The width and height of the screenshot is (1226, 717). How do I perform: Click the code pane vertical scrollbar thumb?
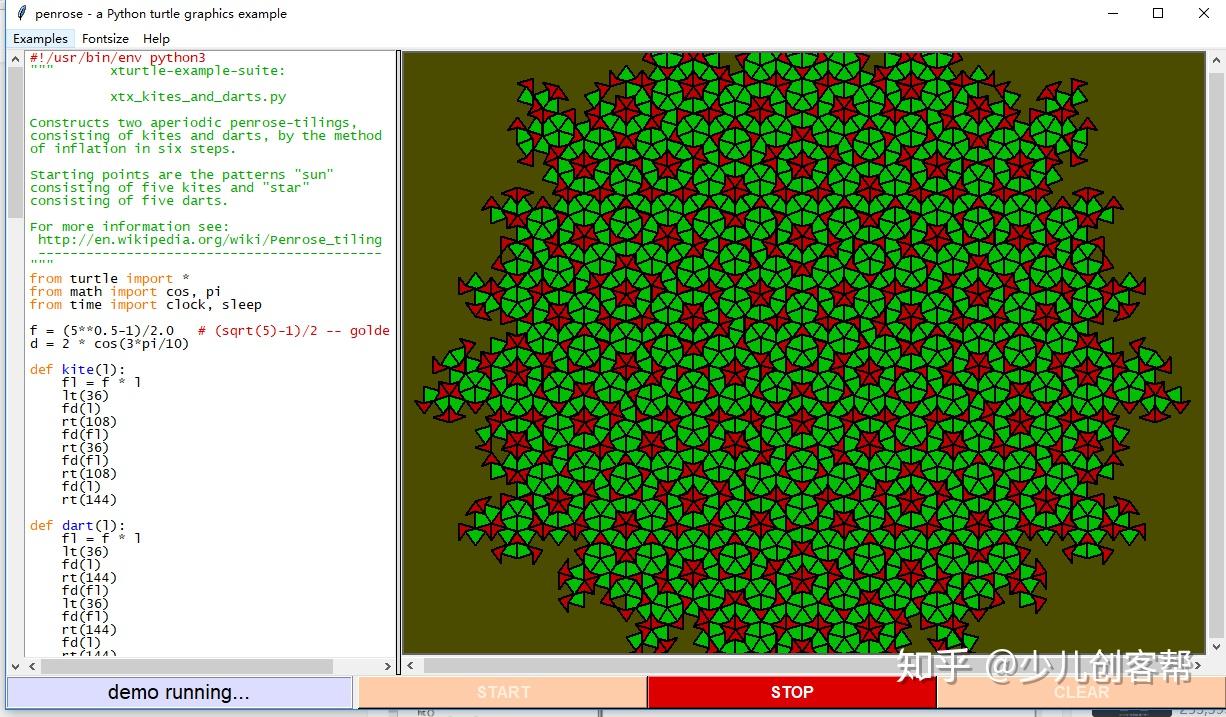[16, 143]
